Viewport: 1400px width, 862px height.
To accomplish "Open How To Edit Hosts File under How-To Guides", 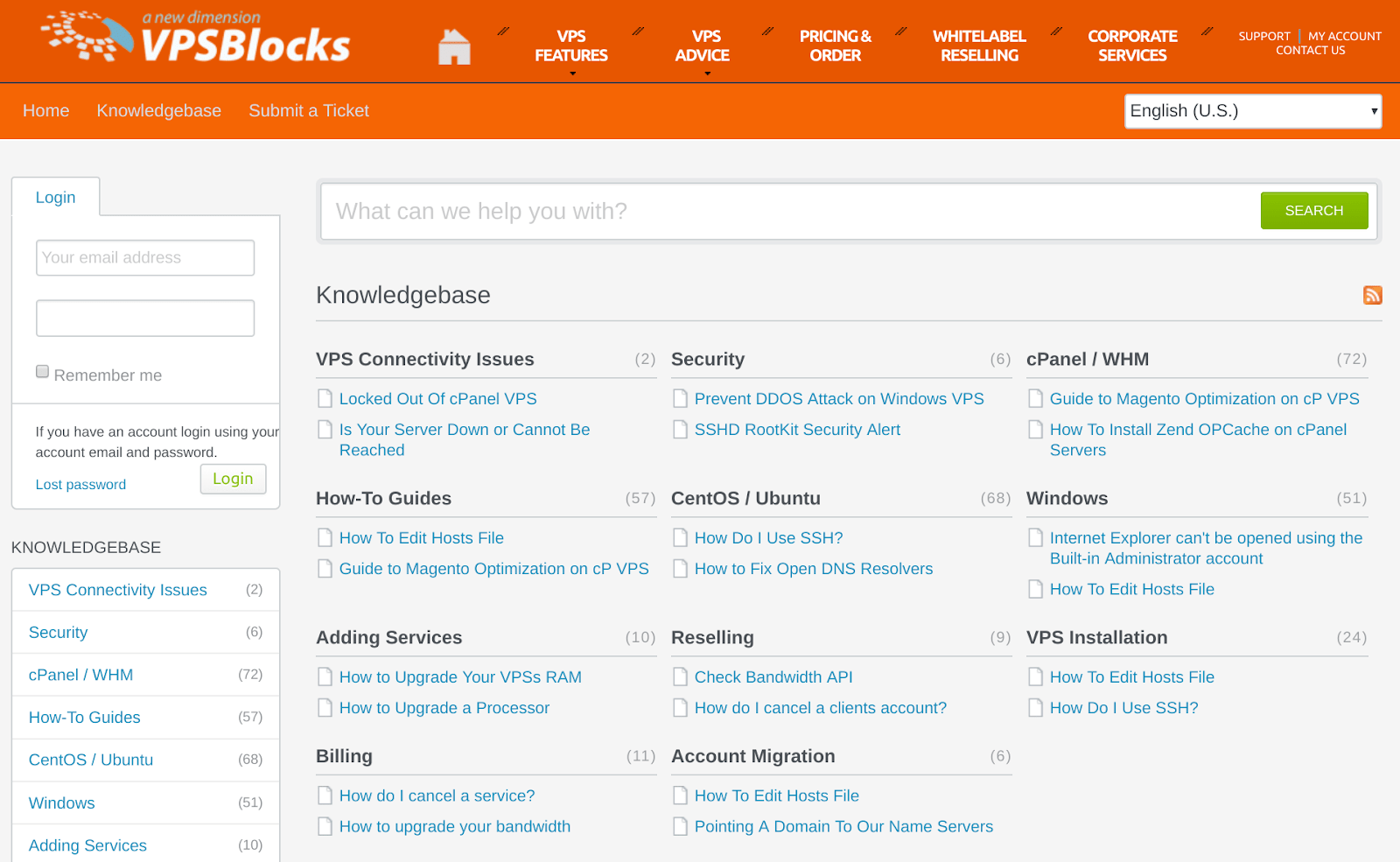I will tap(422, 538).
